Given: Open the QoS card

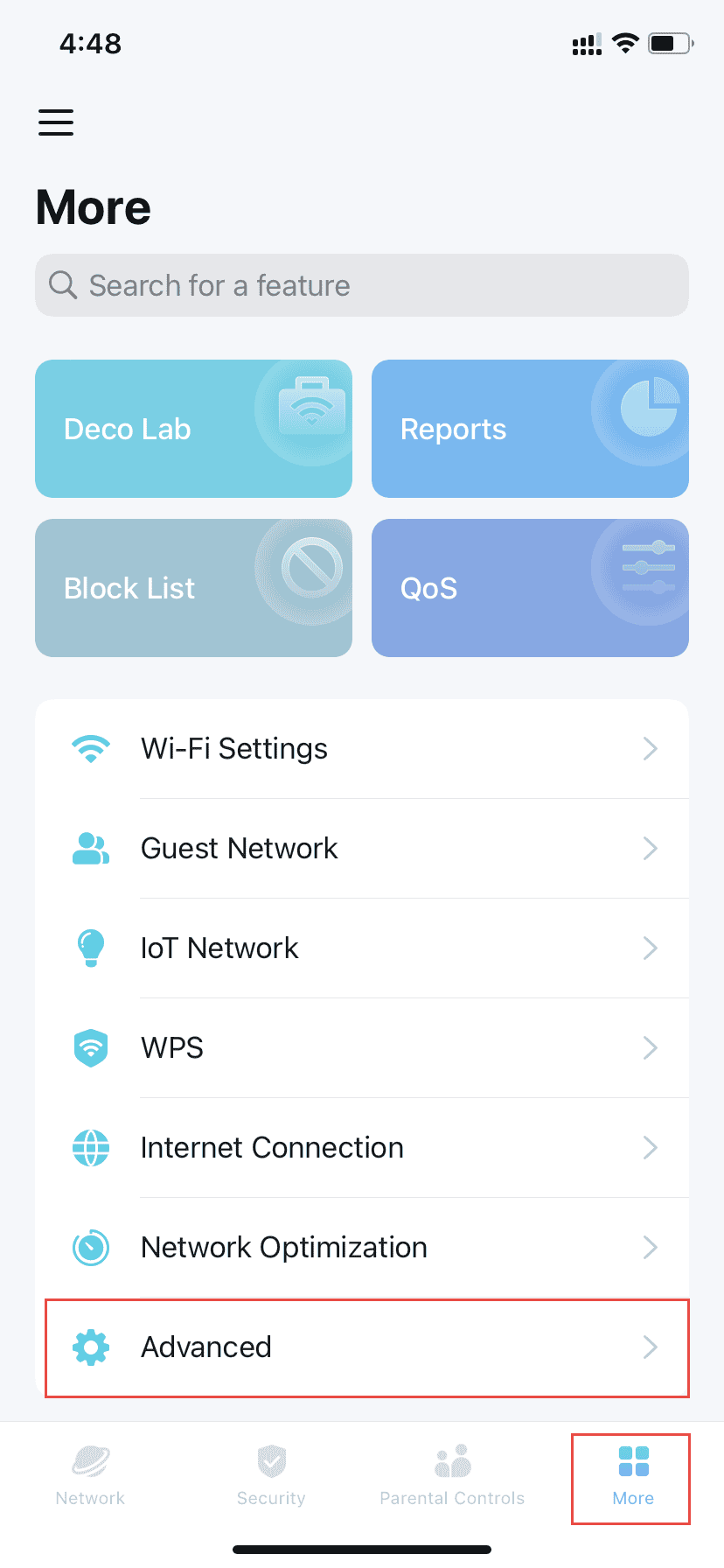Looking at the screenshot, I should (x=530, y=588).
